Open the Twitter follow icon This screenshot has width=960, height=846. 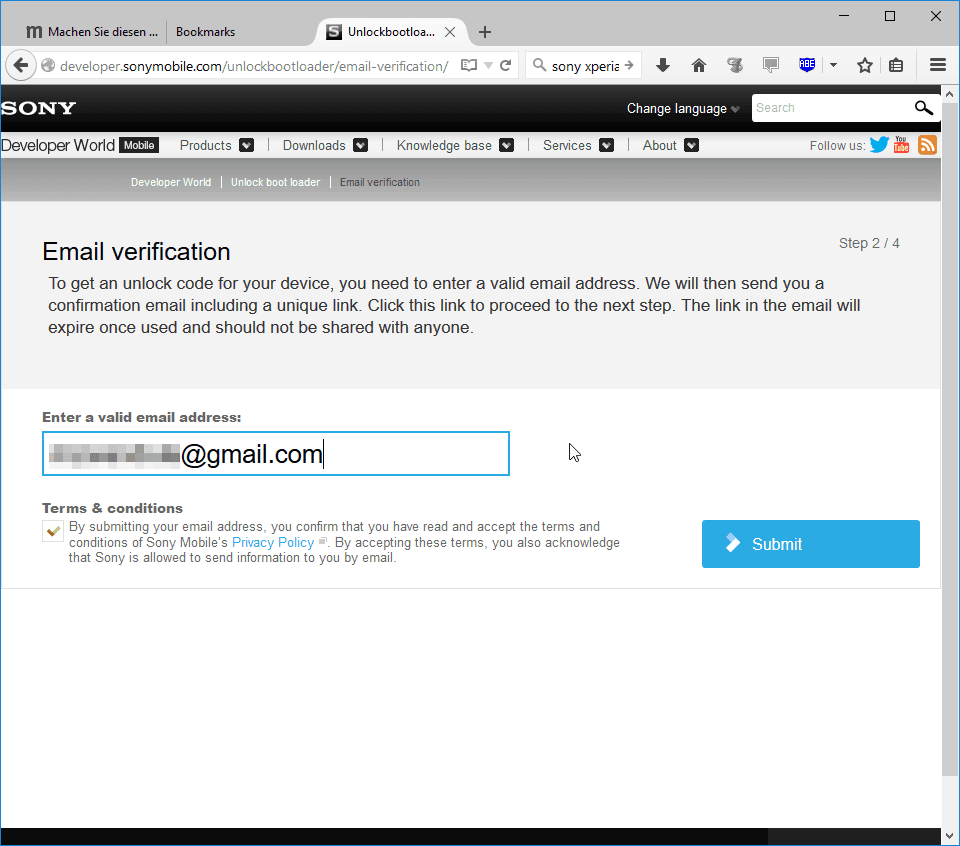879,145
